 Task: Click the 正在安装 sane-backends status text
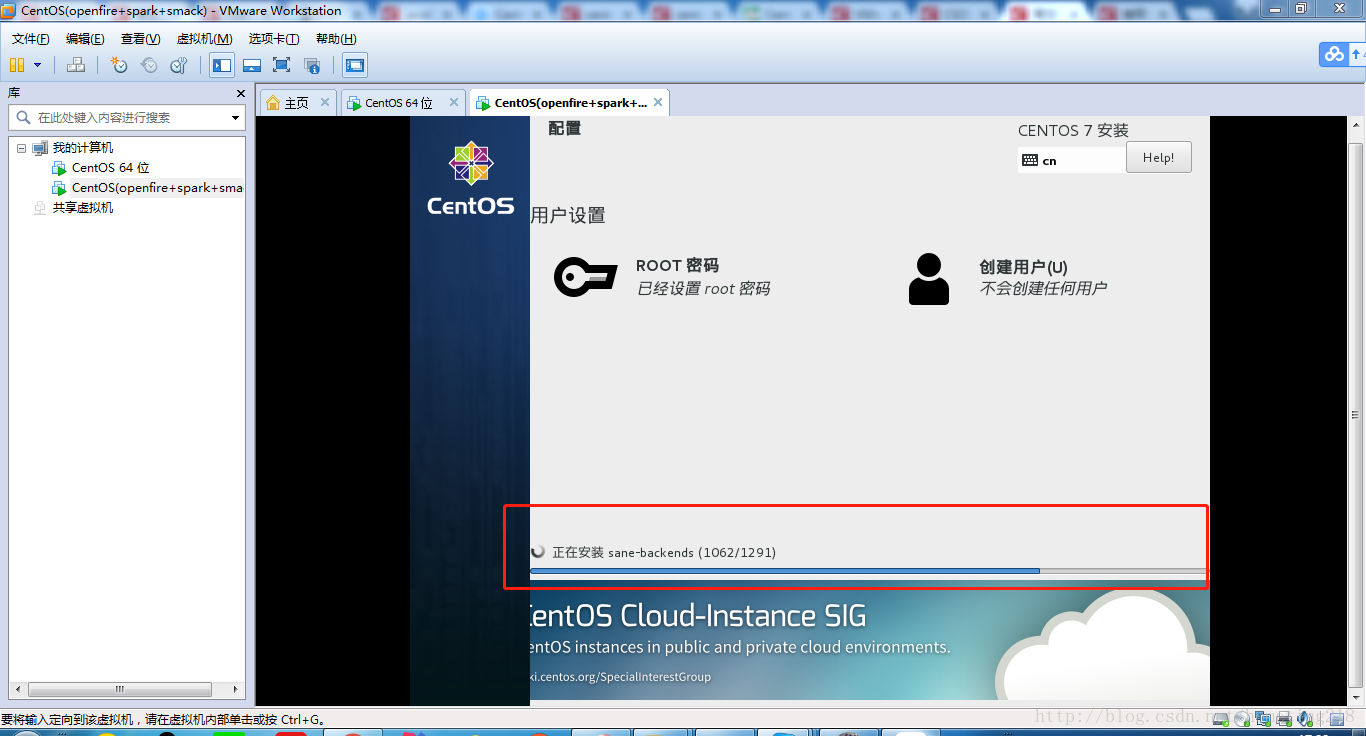(x=664, y=552)
